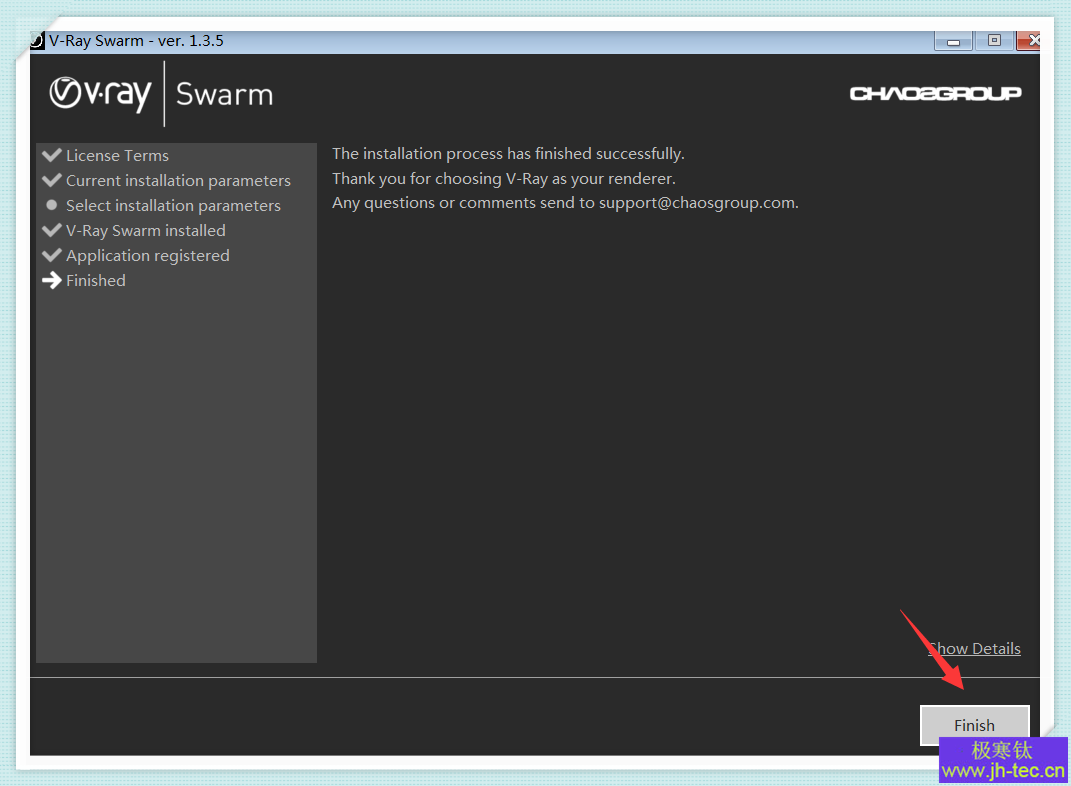The height and width of the screenshot is (786, 1071).
Task: Select the Select installation parameters step
Action: coord(173,206)
